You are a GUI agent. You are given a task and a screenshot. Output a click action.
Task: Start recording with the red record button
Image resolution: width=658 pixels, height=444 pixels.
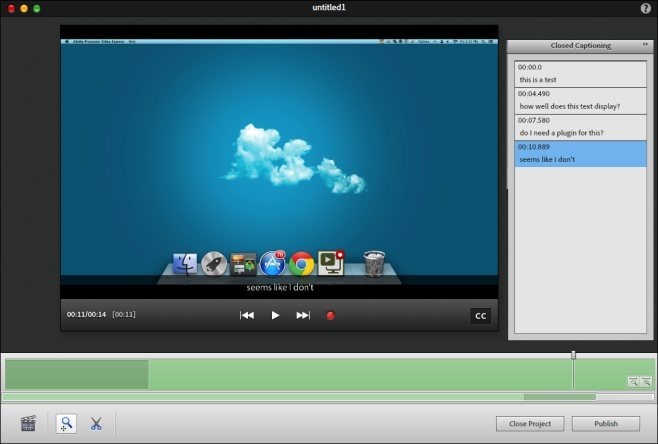point(330,316)
